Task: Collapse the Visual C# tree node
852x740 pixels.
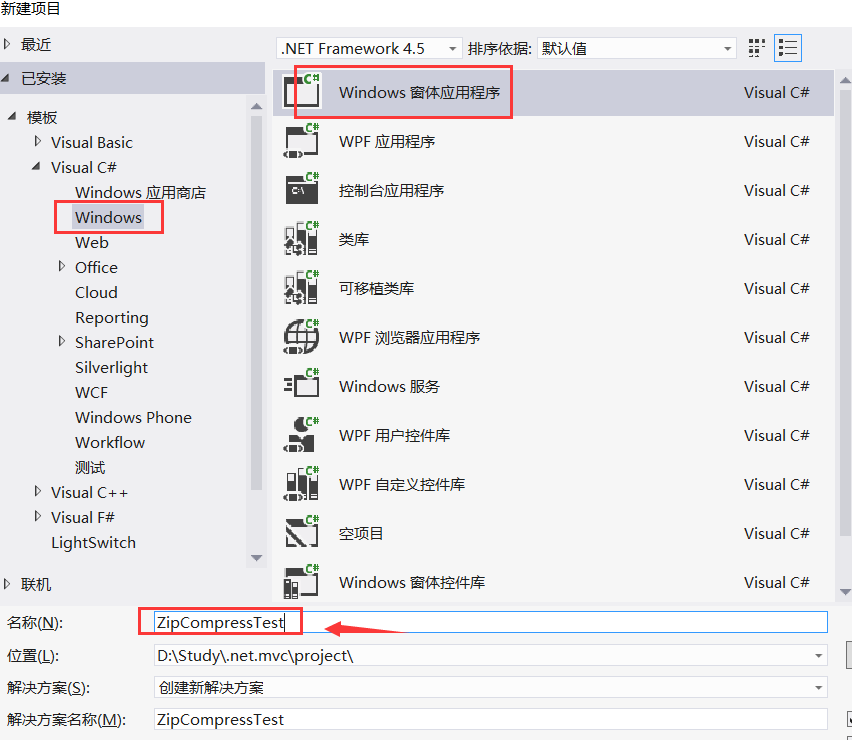Action: (38, 167)
